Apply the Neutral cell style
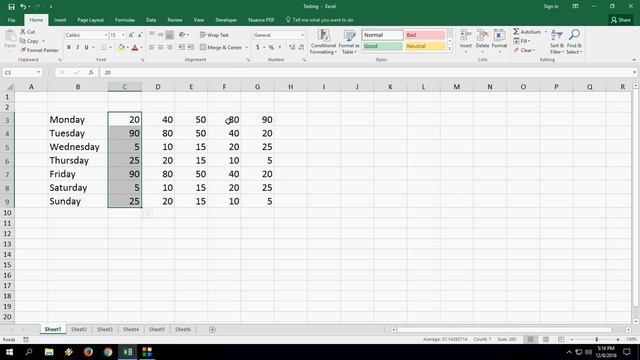640x360 pixels. [x=425, y=46]
